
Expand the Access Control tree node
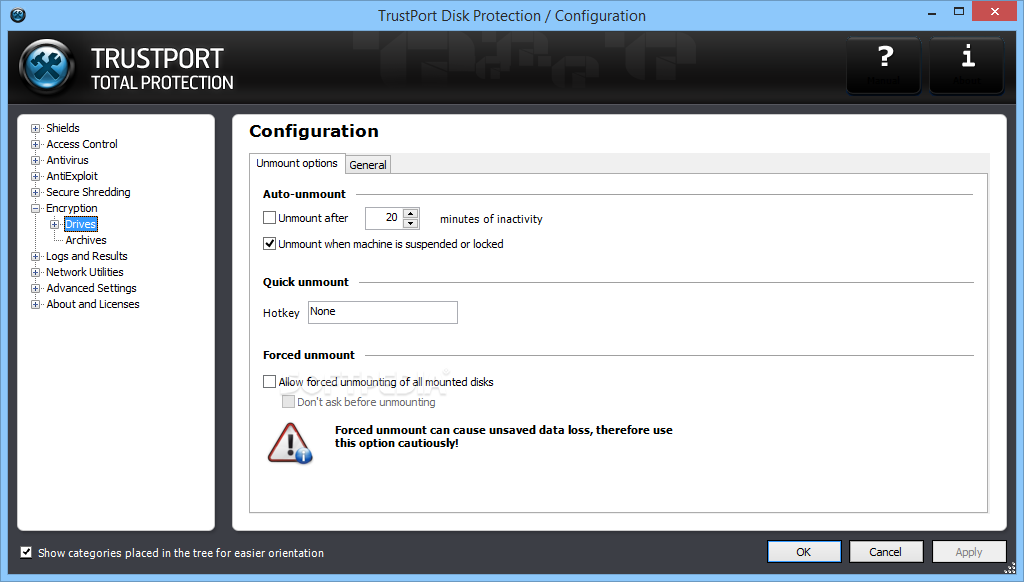pos(35,144)
